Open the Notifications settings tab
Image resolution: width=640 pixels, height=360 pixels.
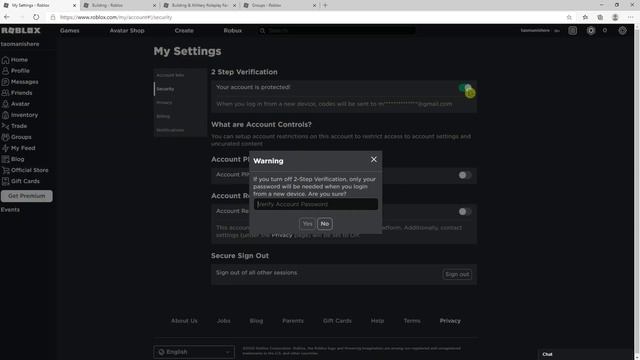click(180, 130)
